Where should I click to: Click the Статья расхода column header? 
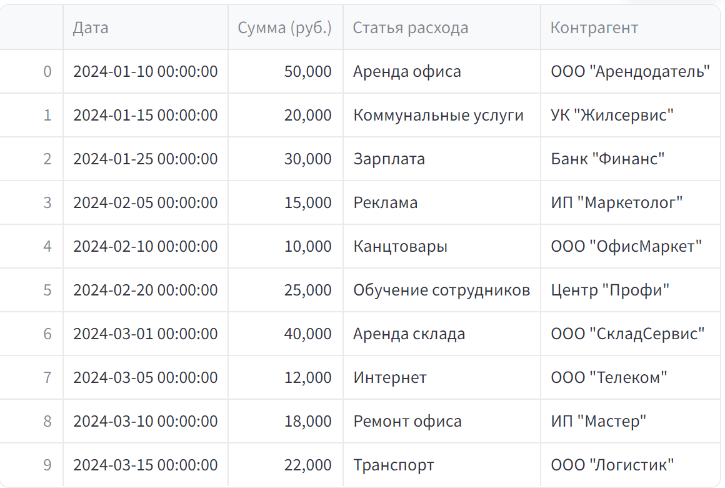click(x=442, y=27)
